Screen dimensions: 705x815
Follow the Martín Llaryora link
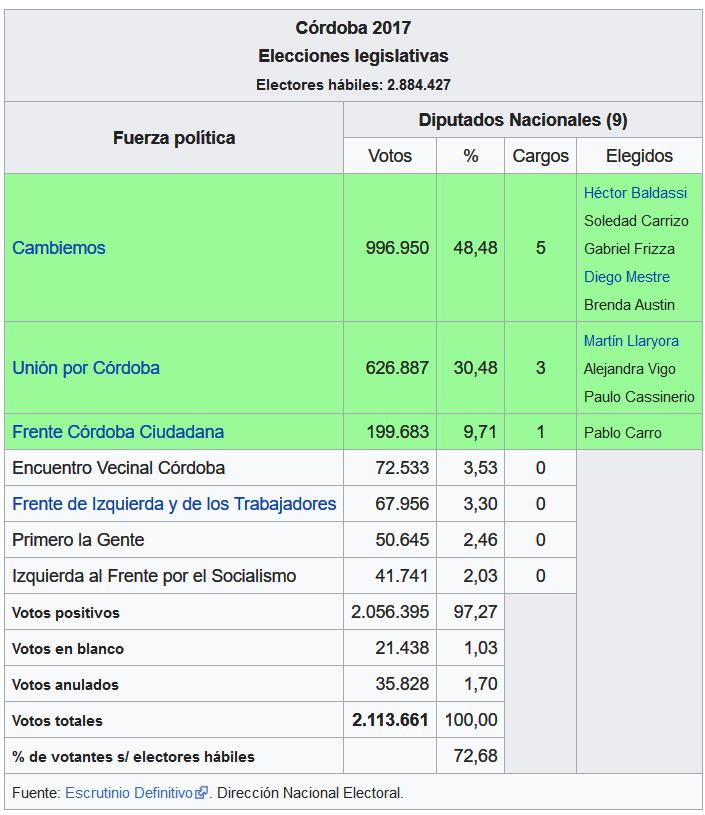pyautogui.click(x=631, y=341)
